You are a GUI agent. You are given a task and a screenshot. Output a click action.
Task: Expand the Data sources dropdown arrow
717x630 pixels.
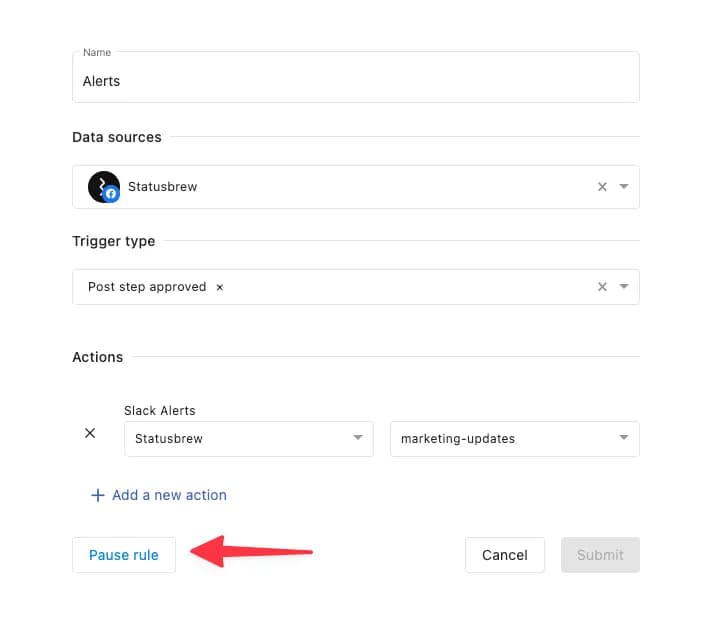(624, 187)
